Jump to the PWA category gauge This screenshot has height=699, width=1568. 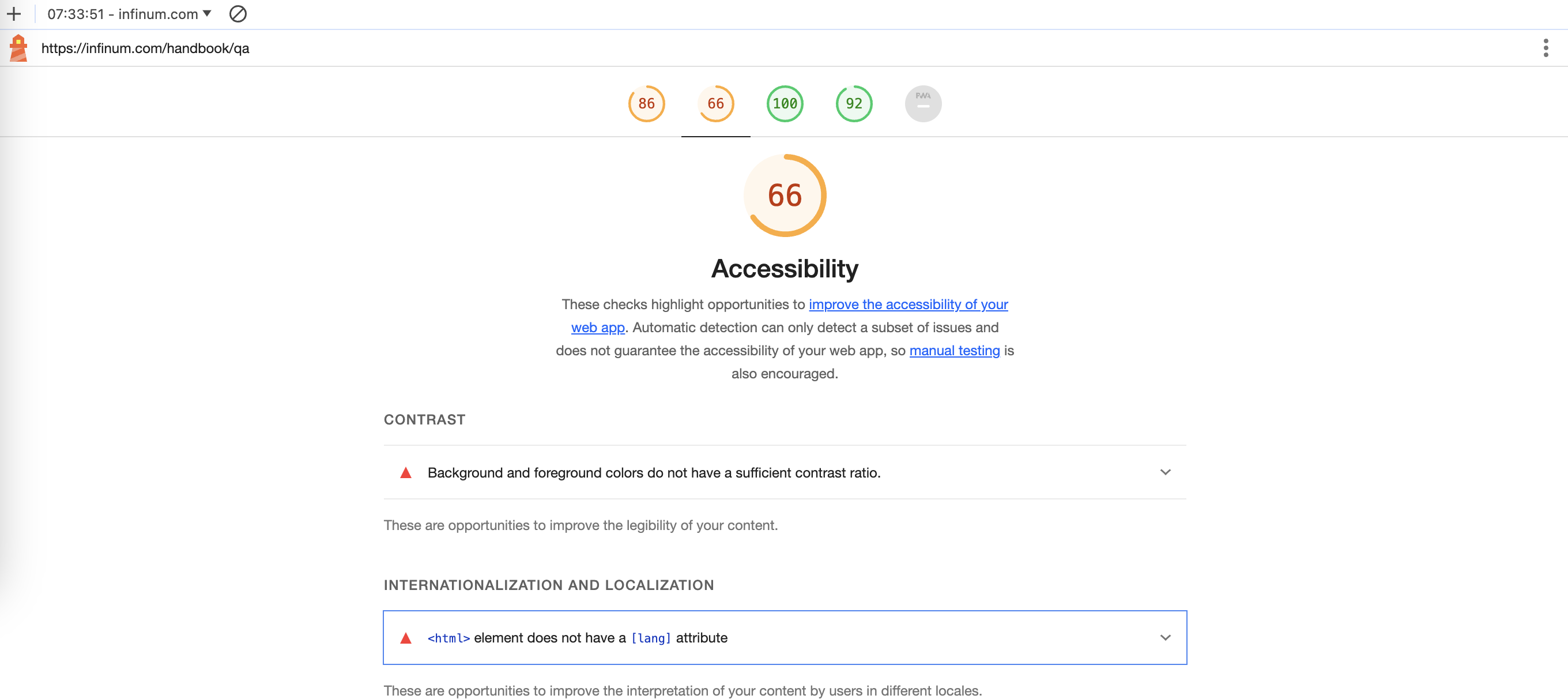pos(924,103)
